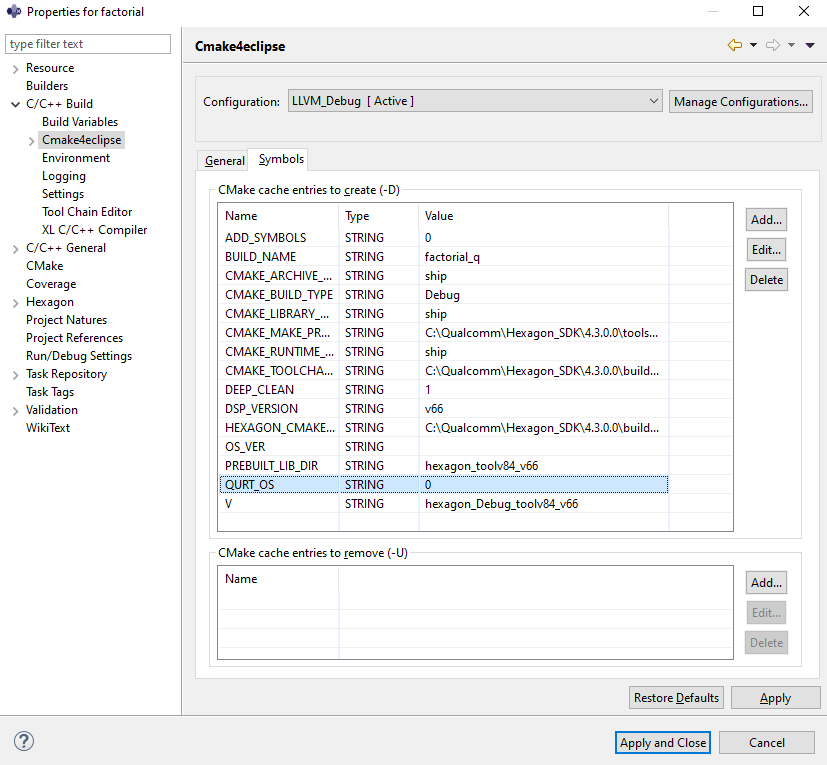Select the PREBUILT_LIB_DIR entry

pos(444,465)
